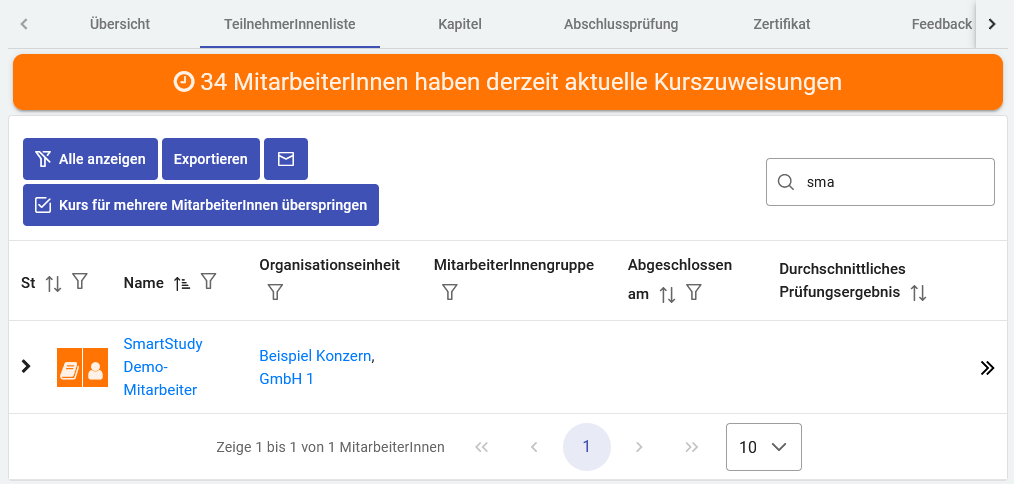
Task: Open the Abschlussprüfung tab
Action: pos(621,24)
